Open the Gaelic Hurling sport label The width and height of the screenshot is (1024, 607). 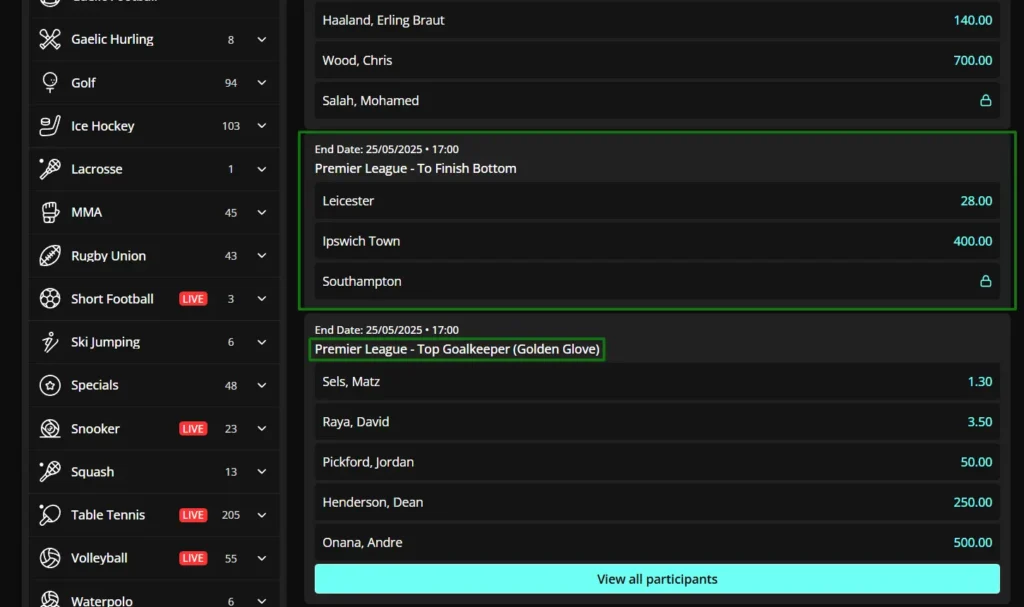(112, 39)
